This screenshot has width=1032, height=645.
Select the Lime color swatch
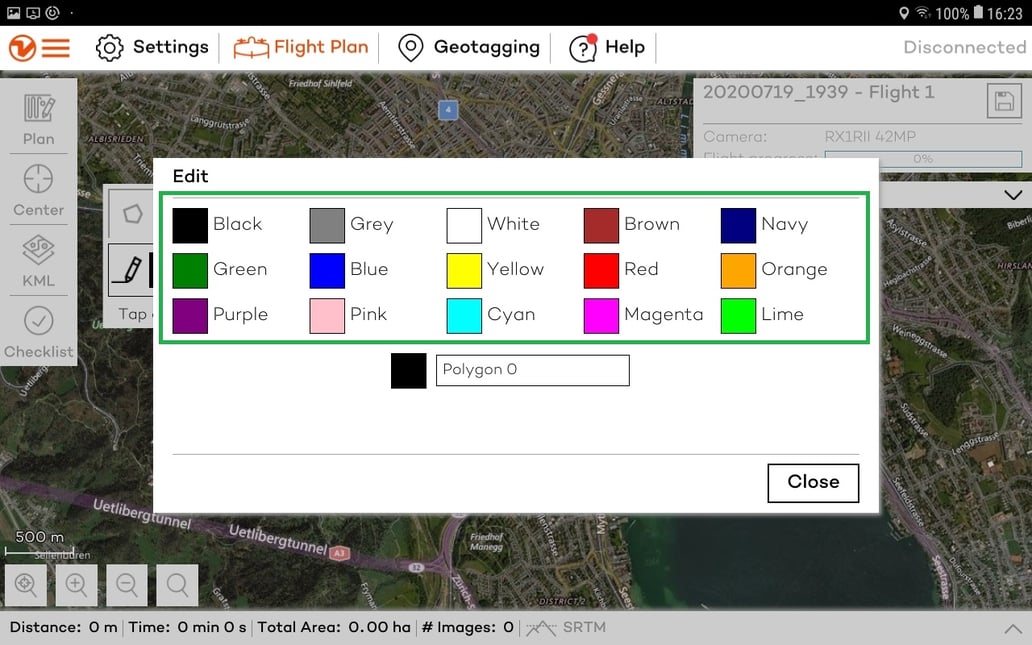point(737,314)
